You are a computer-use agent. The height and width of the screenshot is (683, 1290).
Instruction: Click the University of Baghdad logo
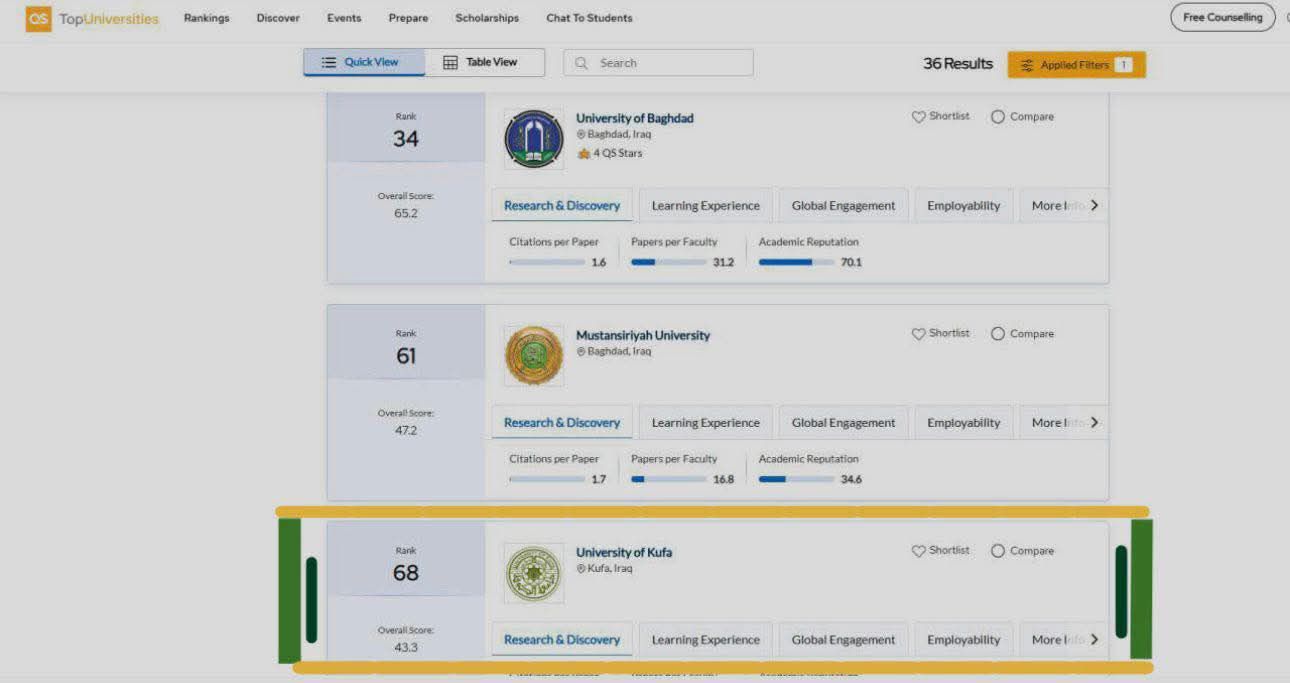click(534, 139)
